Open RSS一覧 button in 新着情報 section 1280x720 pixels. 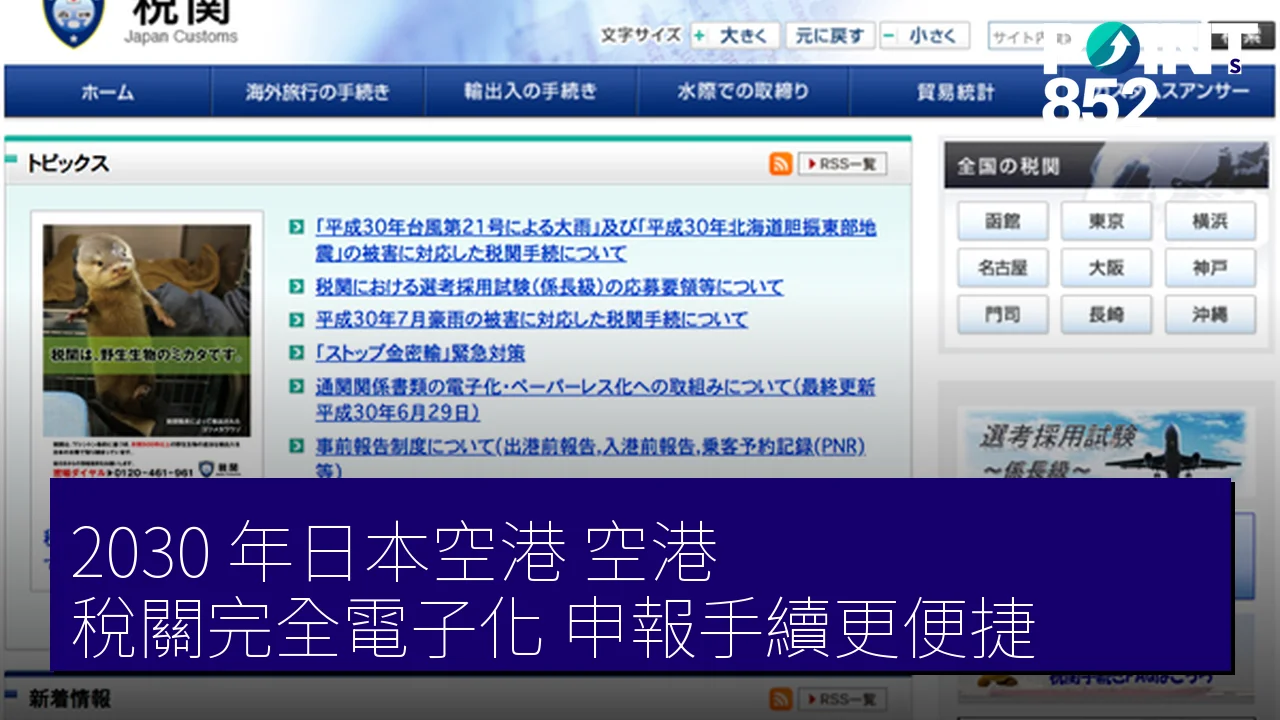pos(842,699)
